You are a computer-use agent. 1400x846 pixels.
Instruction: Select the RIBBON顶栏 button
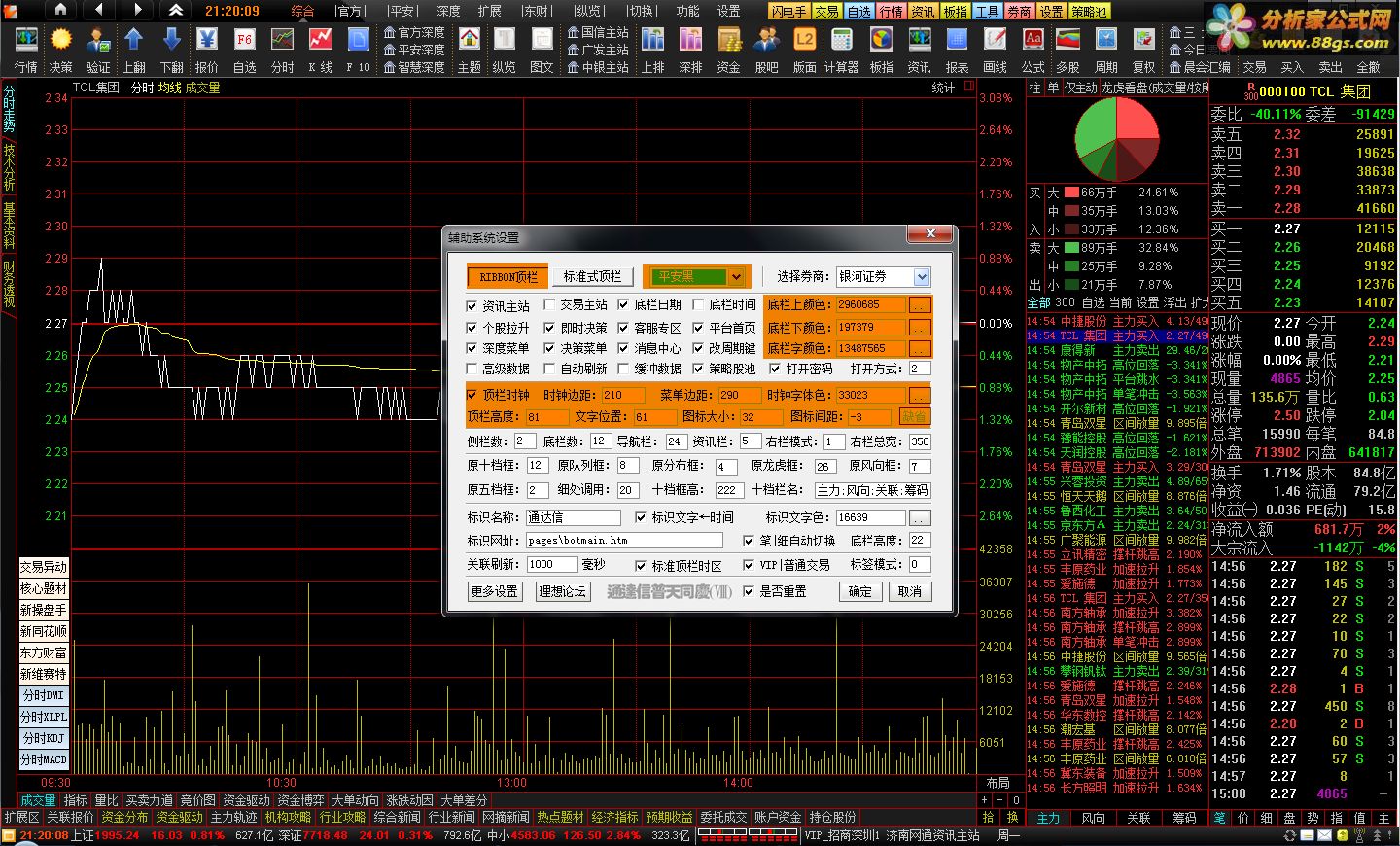507,277
